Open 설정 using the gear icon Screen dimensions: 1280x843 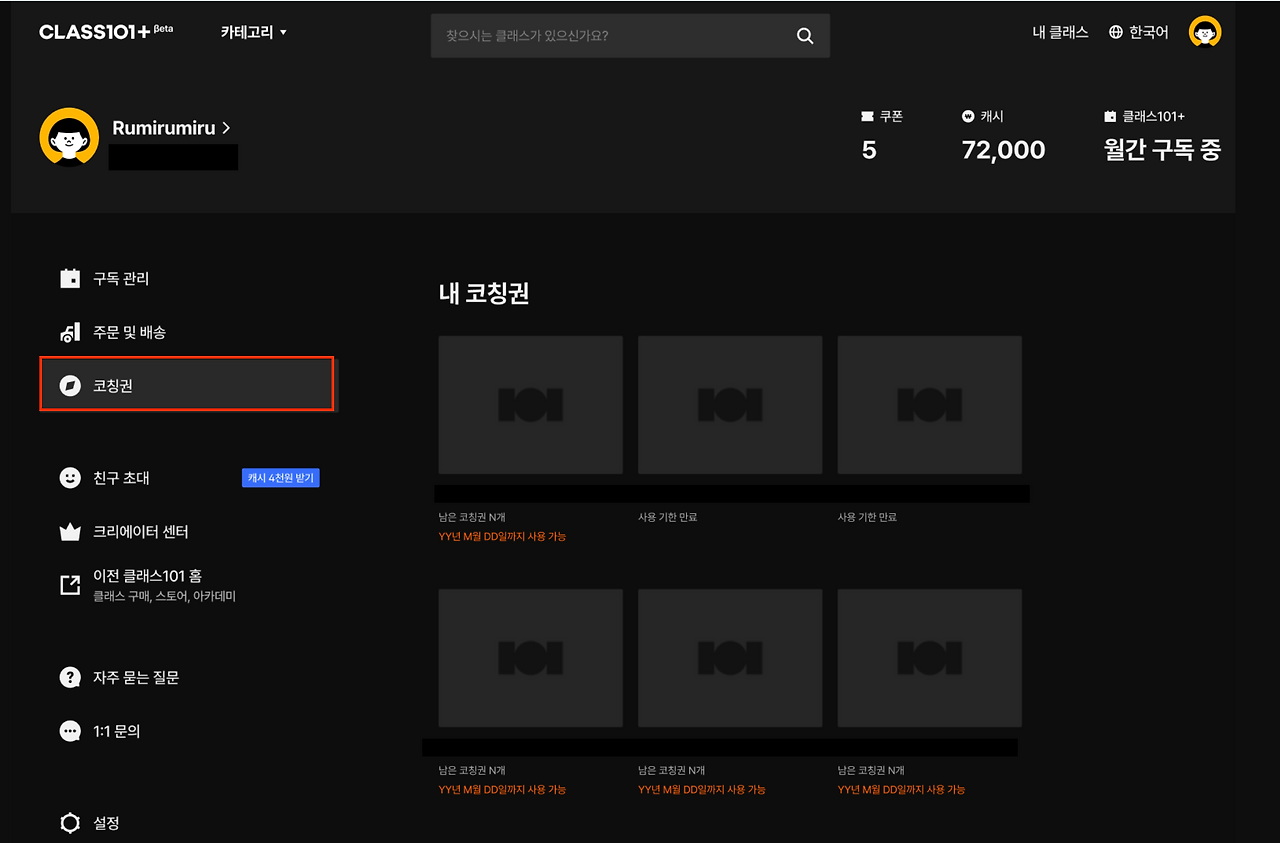pyautogui.click(x=70, y=822)
